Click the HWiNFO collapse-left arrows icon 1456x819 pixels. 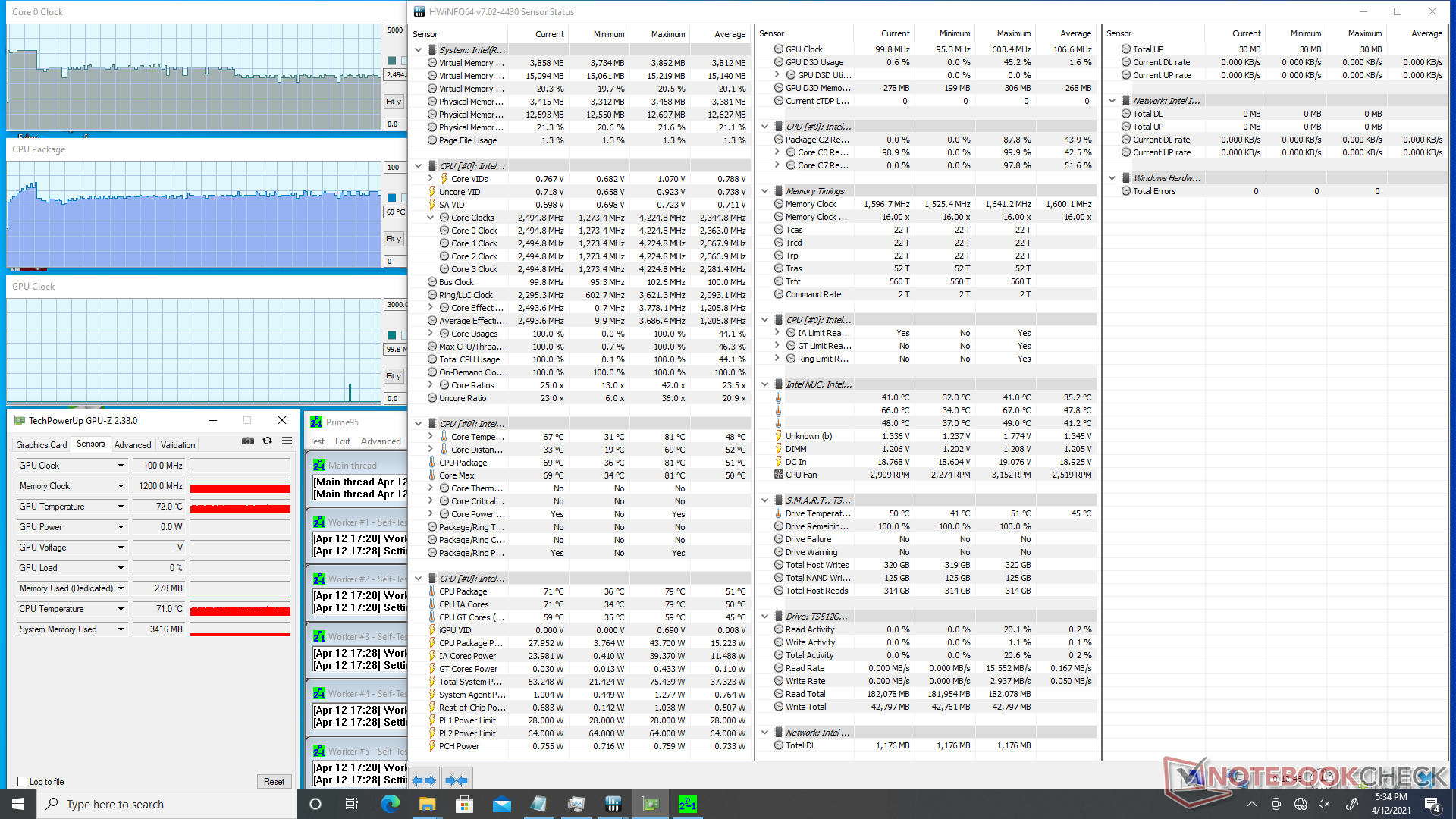point(424,780)
